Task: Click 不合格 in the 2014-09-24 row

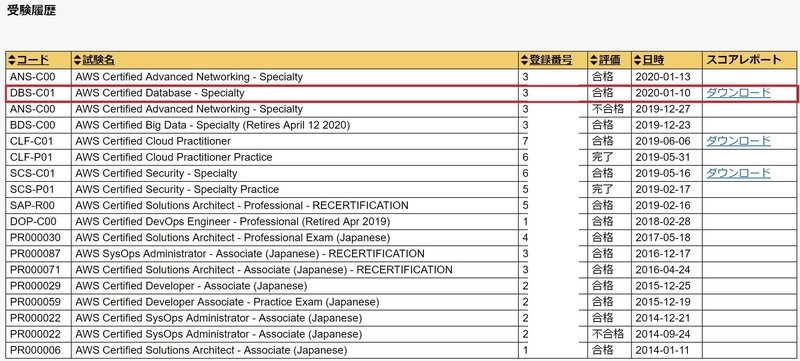Action: (x=608, y=334)
